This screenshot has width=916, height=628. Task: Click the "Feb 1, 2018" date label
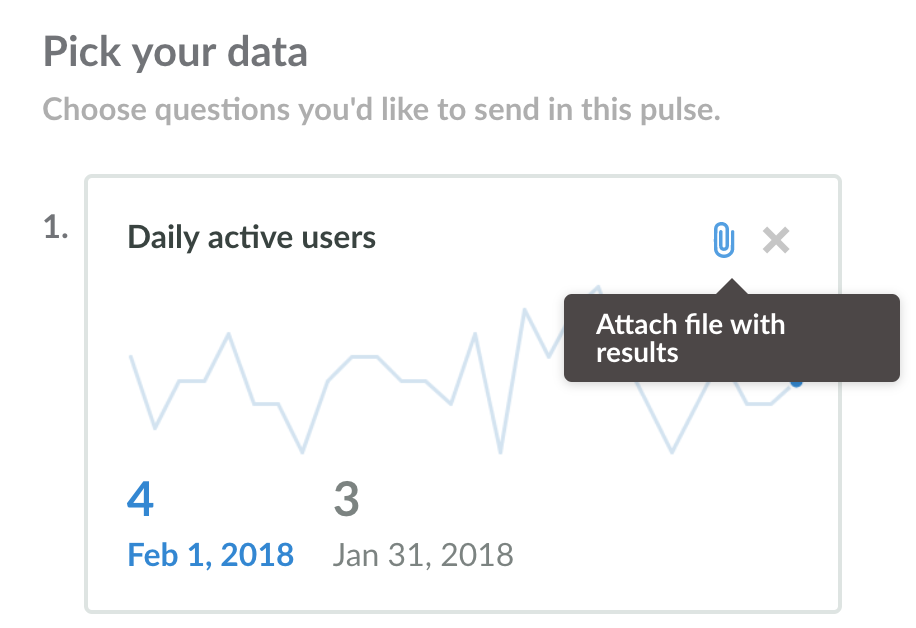coord(211,554)
